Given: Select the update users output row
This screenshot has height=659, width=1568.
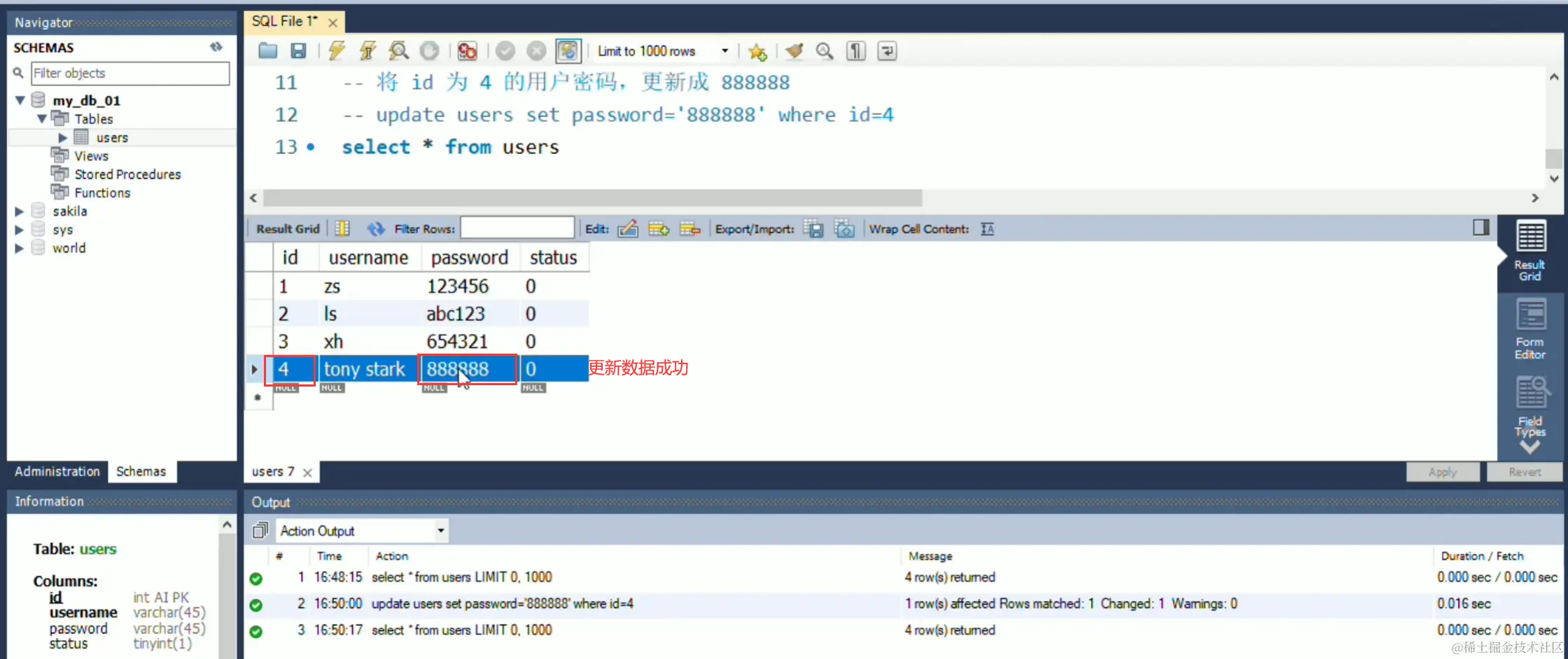Looking at the screenshot, I should 903,604.
